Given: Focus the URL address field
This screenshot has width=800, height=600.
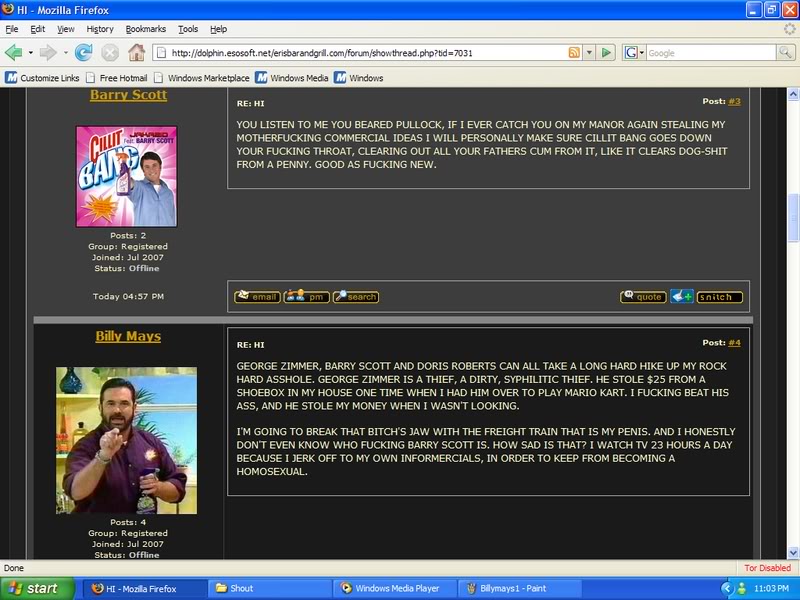Looking at the screenshot, I should [x=367, y=53].
